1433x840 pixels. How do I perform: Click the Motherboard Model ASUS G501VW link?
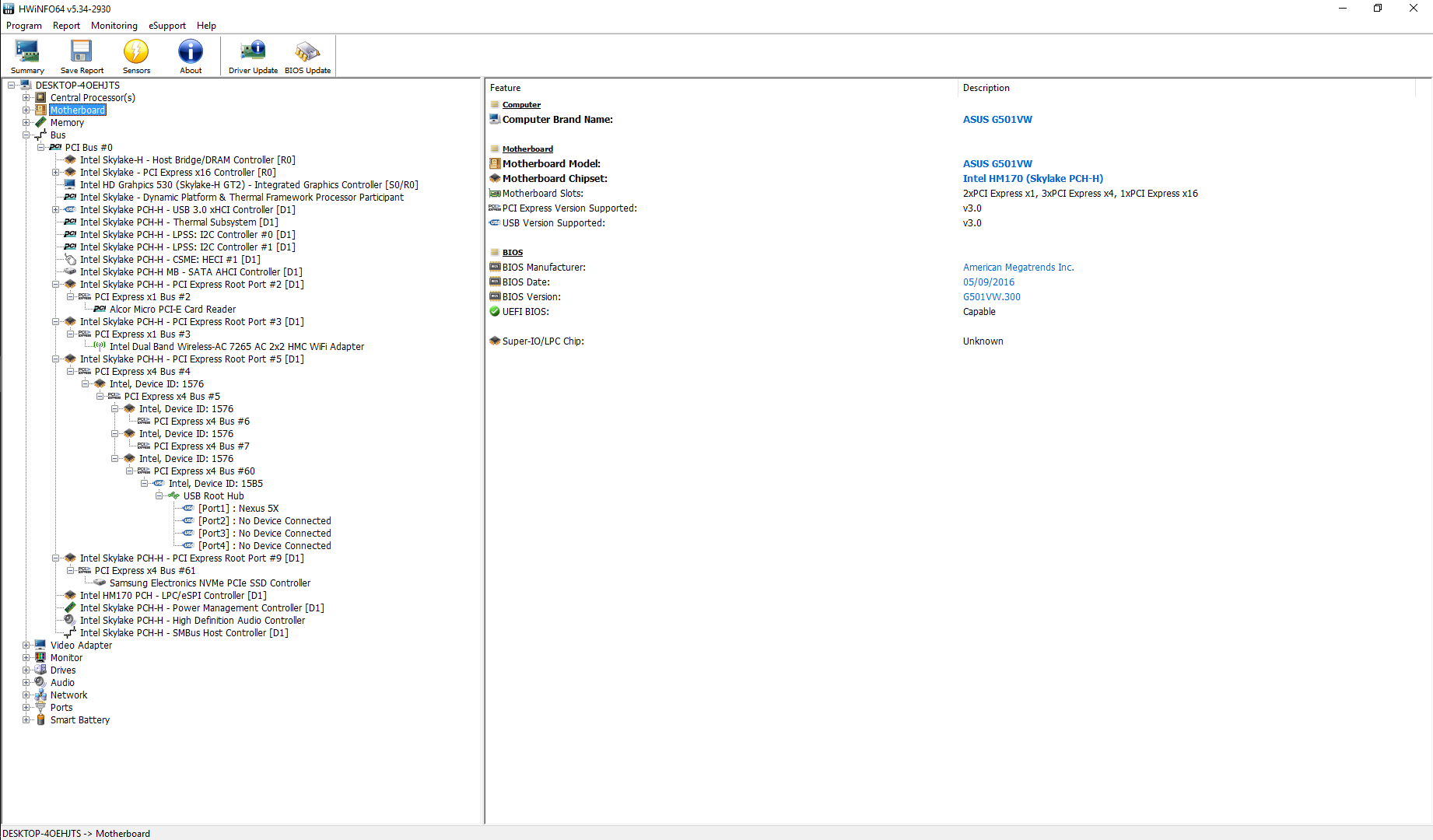click(997, 163)
